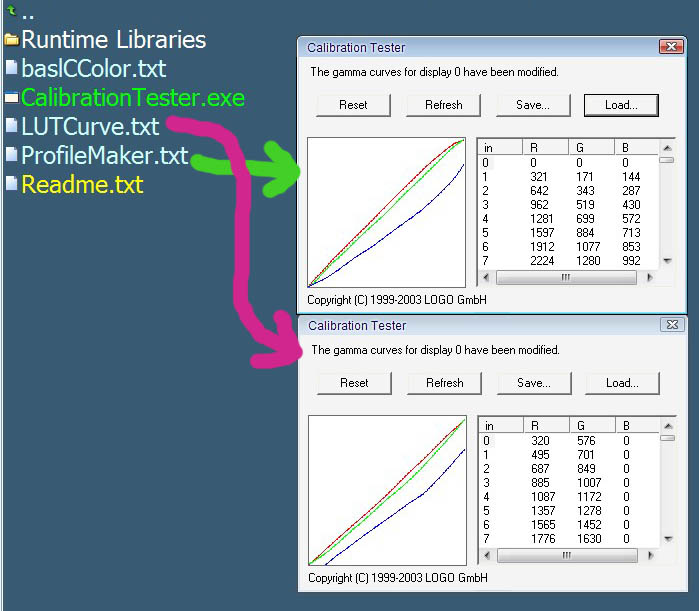Click the parent directory up-arrow icon

(12, 11)
